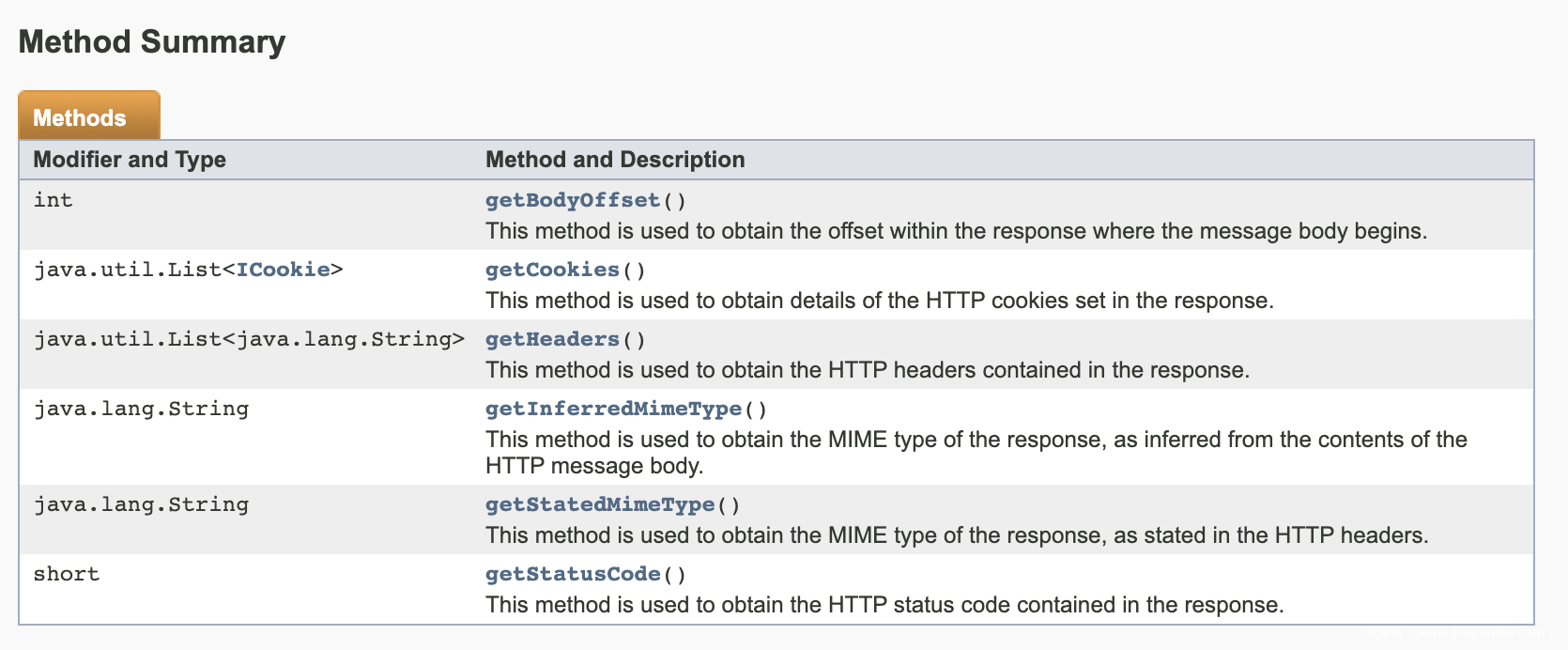Click the HTTP cookies description sentence
Image resolution: width=1568 pixels, height=650 pixels.
pyautogui.click(x=879, y=301)
